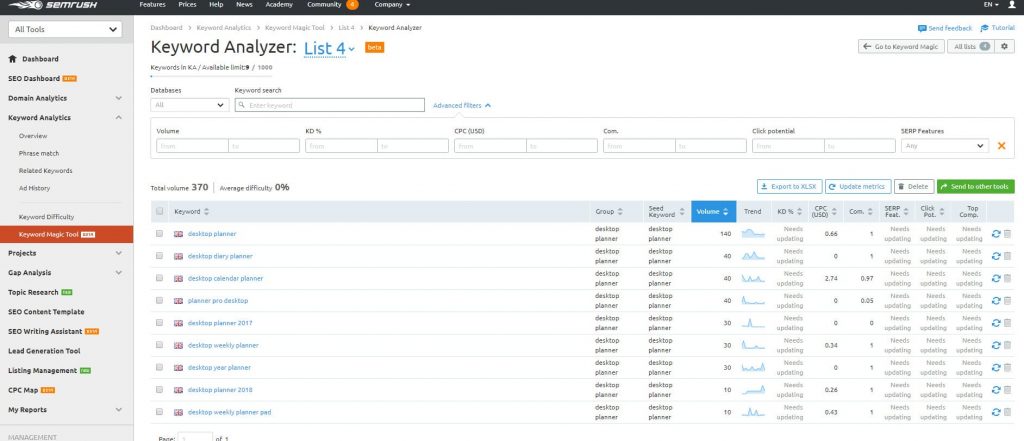Refresh metrics for desktop year planner
This screenshot has width=1024, height=441.
[x=996, y=367]
